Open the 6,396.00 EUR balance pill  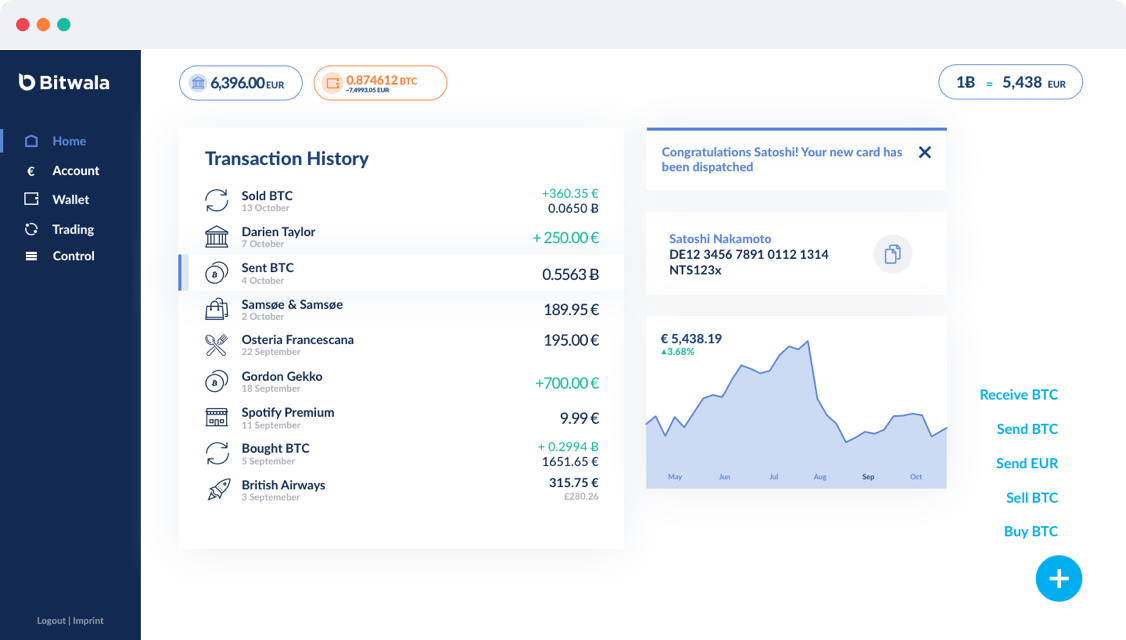(239, 83)
